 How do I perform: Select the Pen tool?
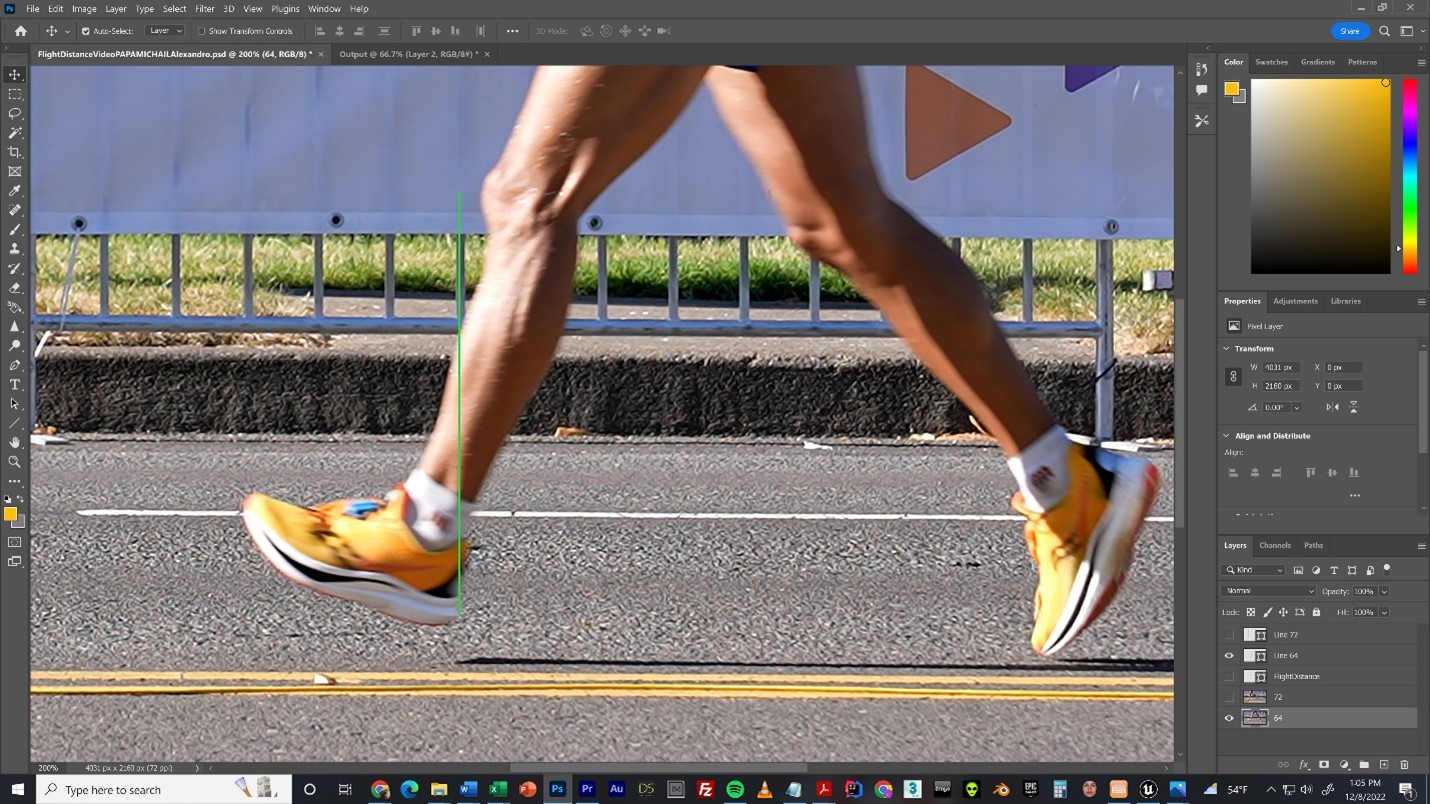tap(15, 365)
